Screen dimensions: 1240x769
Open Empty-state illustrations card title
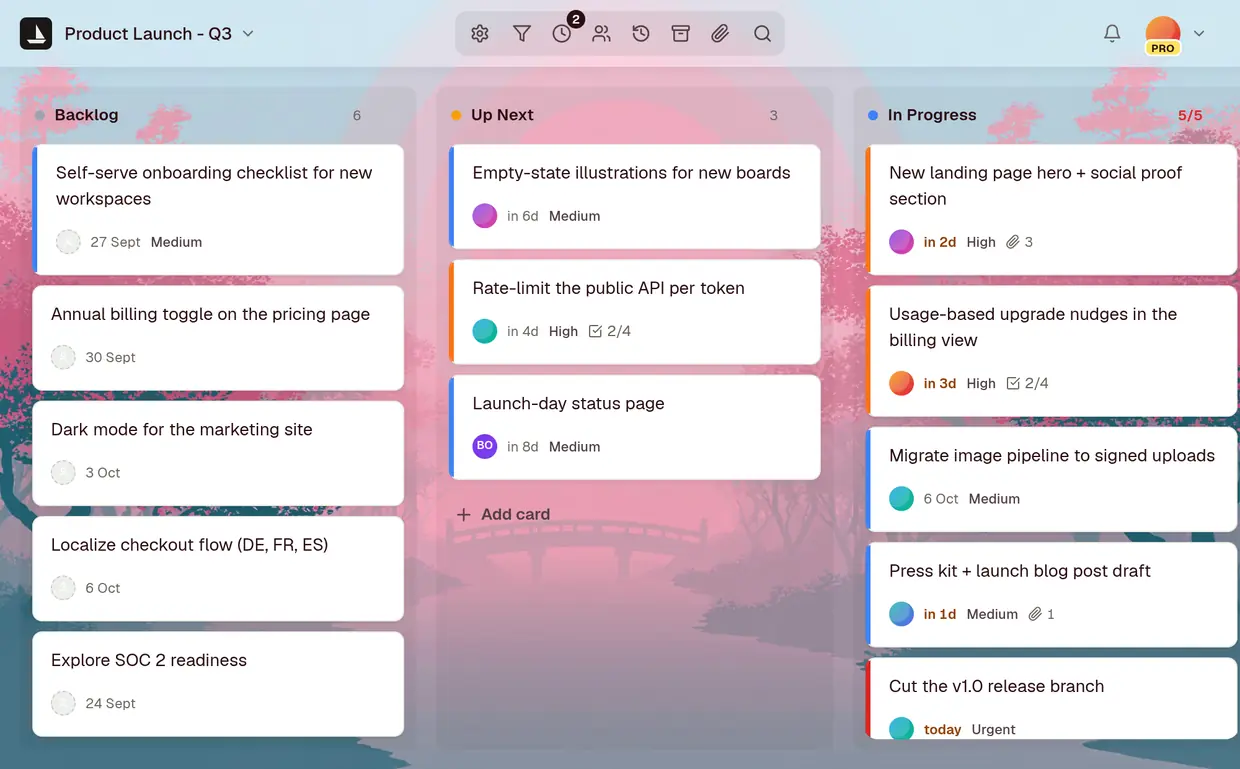tap(631, 173)
